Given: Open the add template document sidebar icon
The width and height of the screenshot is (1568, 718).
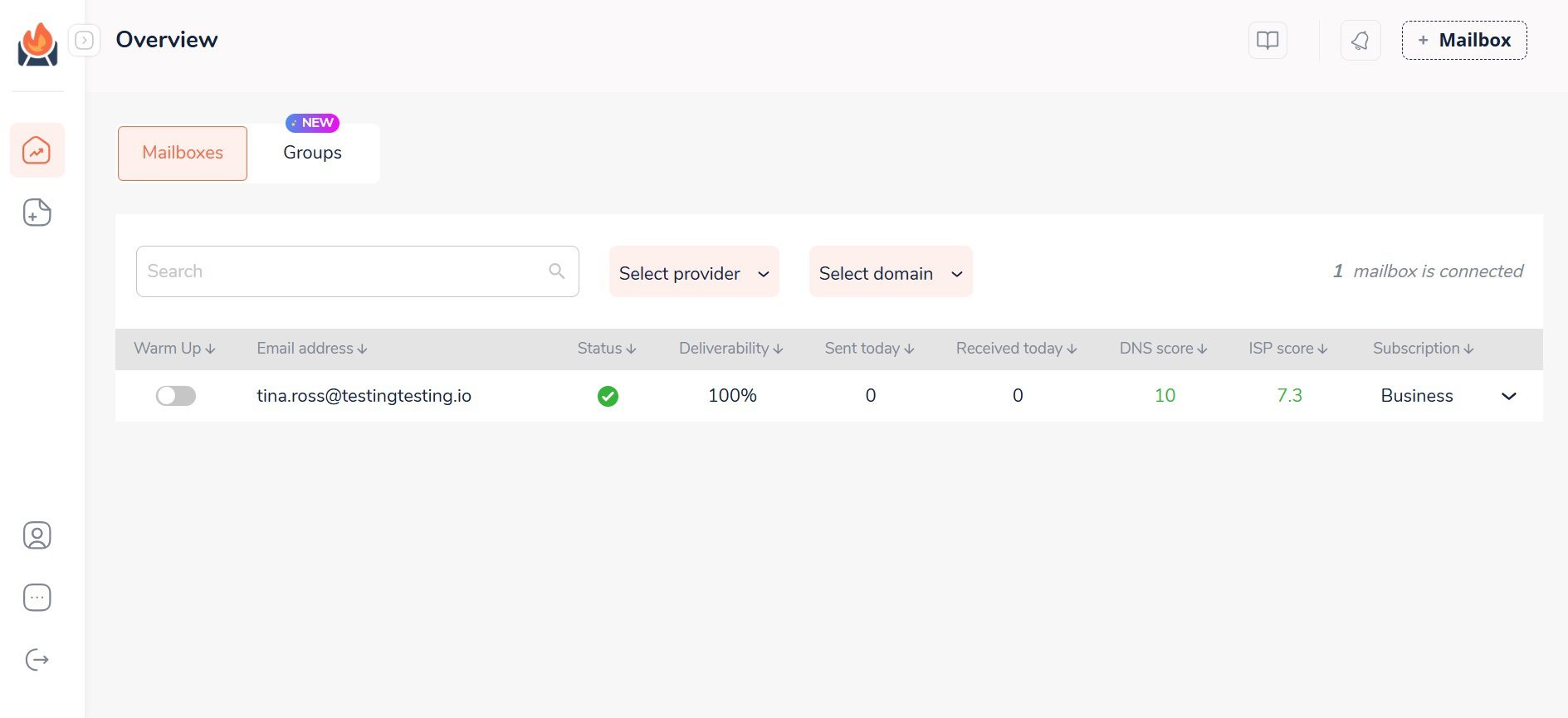Looking at the screenshot, I should pyautogui.click(x=37, y=212).
